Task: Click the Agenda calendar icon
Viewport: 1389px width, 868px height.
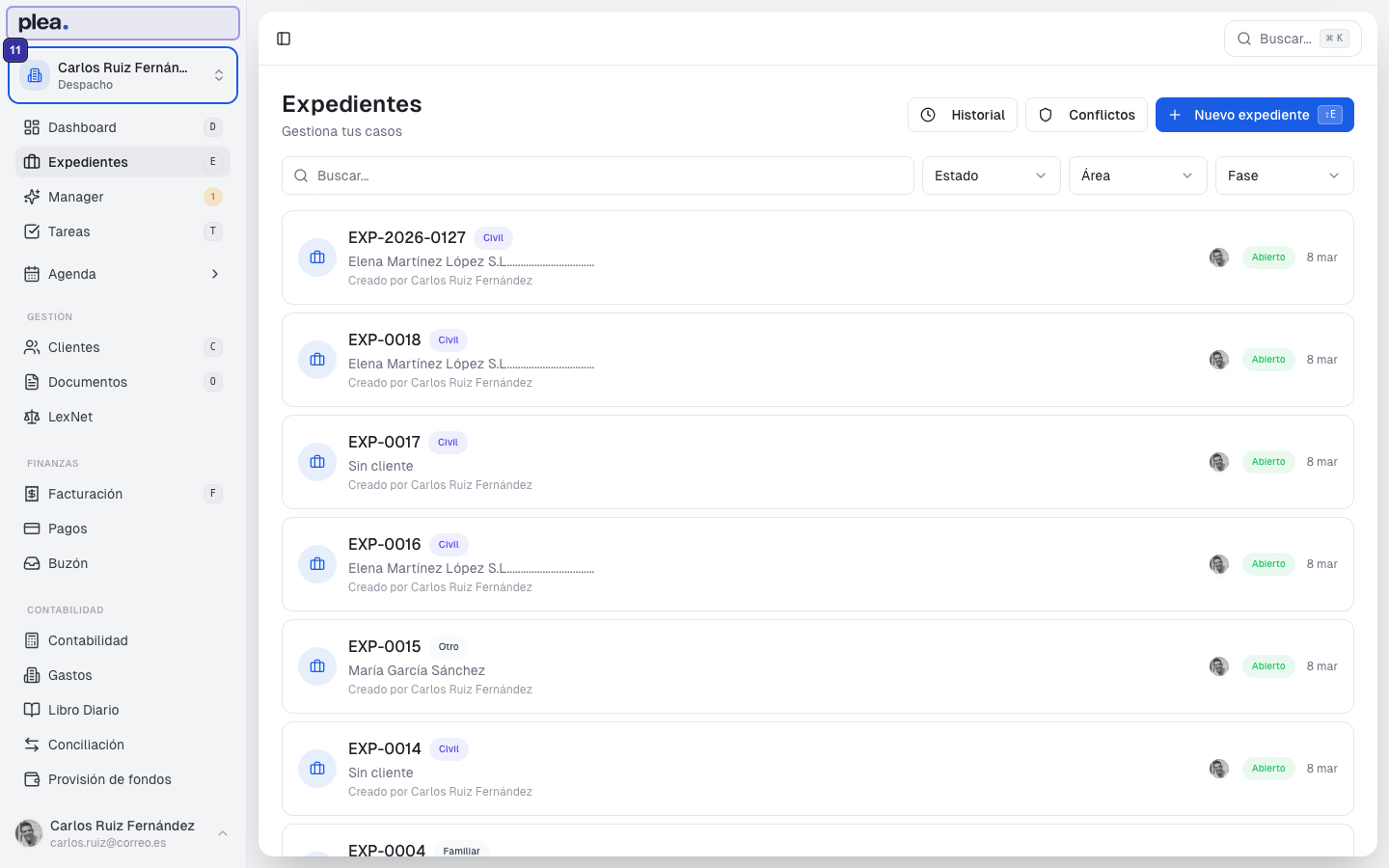Action: click(x=32, y=274)
